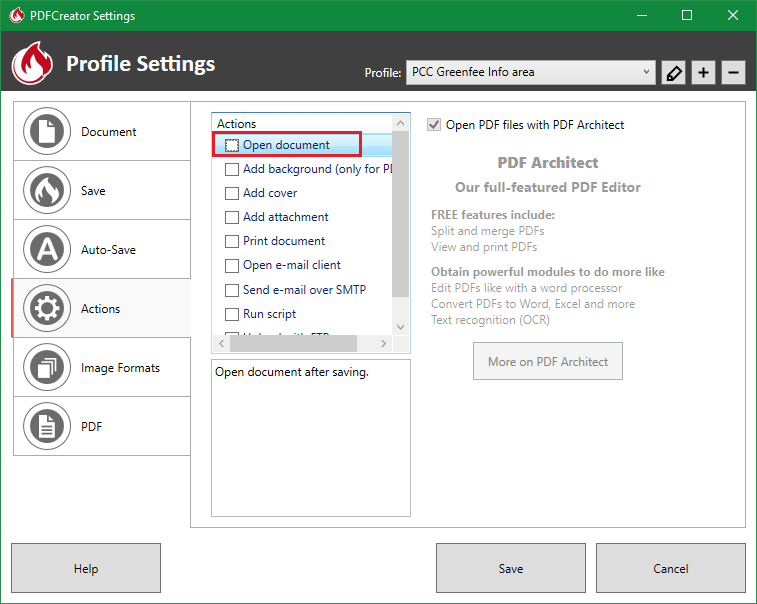The width and height of the screenshot is (757, 604).
Task: Add a new profile with plus icon
Action: tap(703, 73)
